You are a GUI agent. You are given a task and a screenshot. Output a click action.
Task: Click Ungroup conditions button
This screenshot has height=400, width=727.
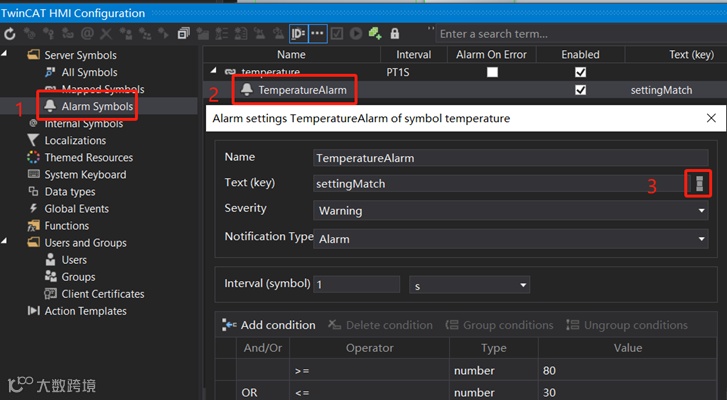627,325
